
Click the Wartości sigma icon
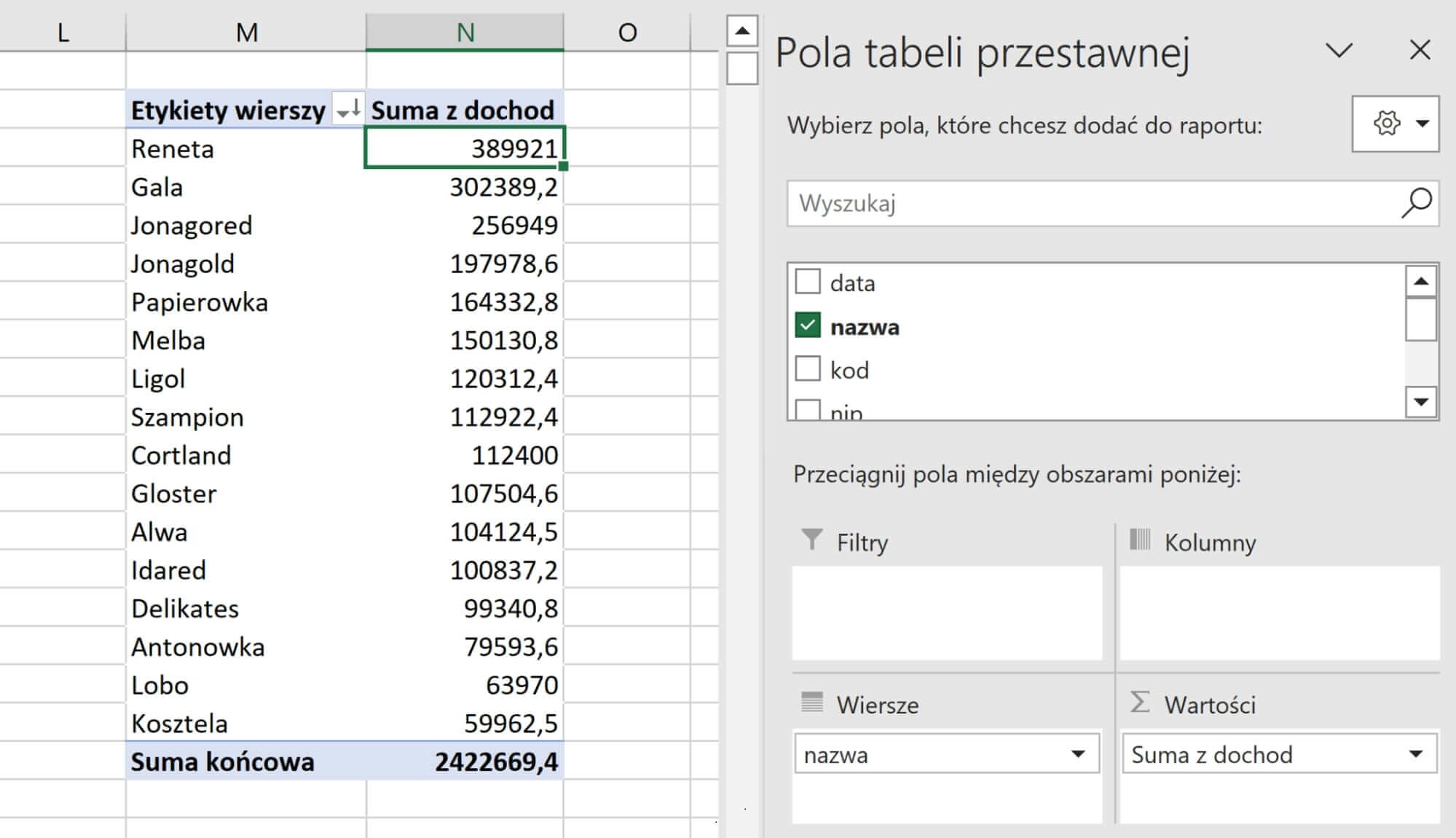tap(1140, 702)
